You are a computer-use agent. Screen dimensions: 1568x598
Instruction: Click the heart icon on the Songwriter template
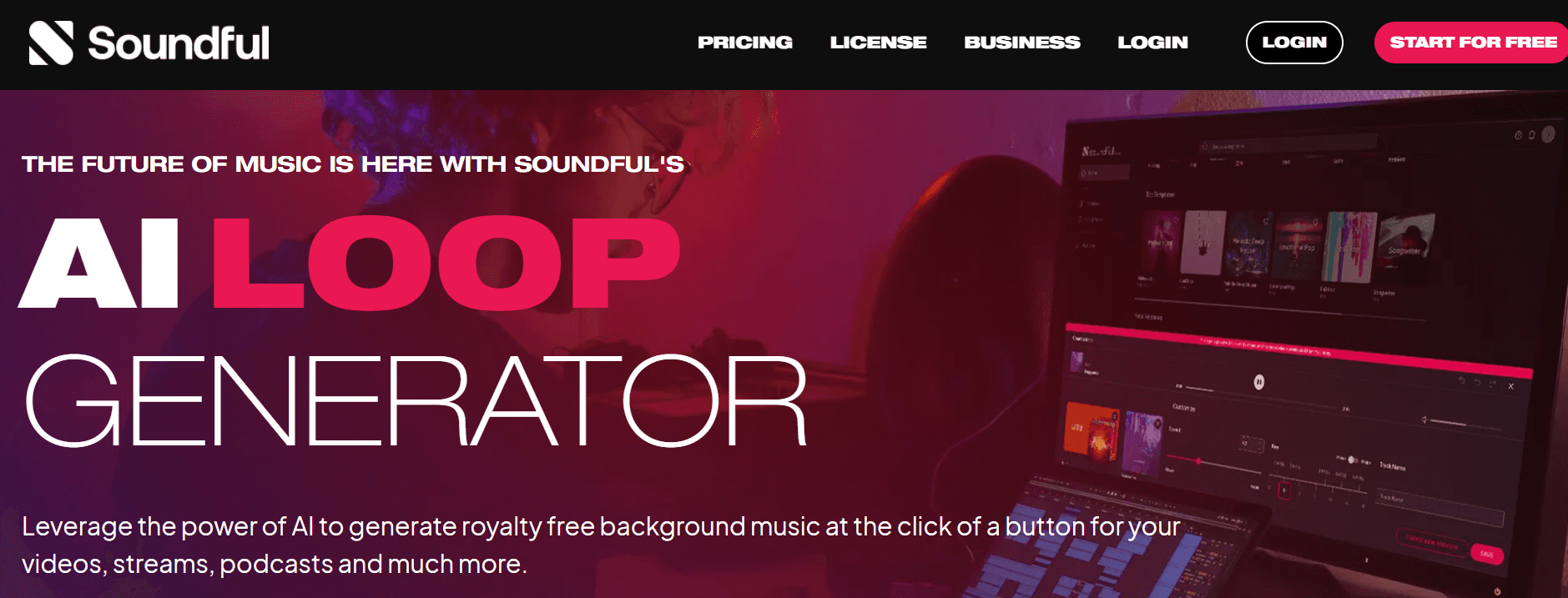(1426, 222)
